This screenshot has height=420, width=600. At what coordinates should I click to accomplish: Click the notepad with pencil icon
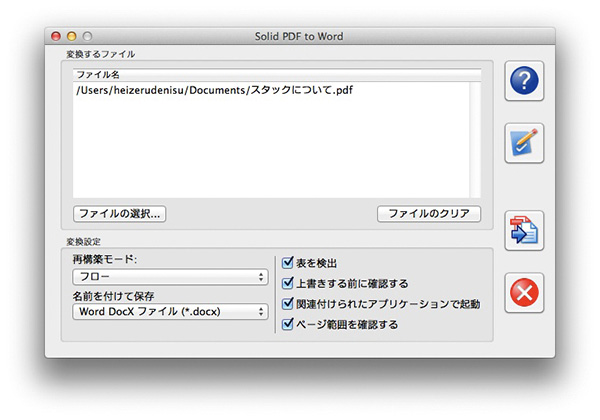[x=525, y=143]
